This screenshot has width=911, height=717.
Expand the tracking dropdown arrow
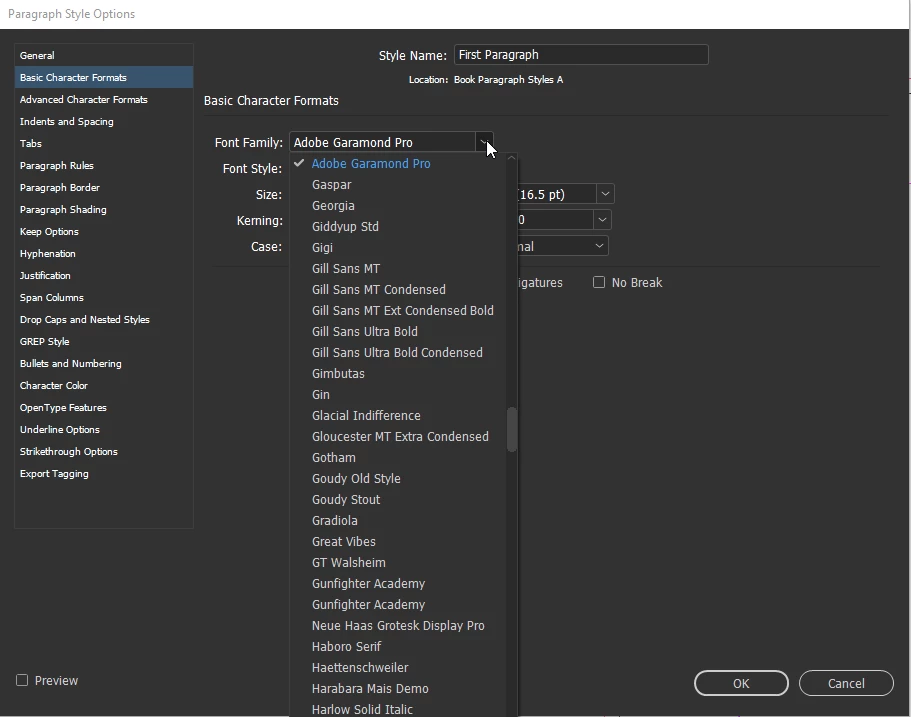602,220
